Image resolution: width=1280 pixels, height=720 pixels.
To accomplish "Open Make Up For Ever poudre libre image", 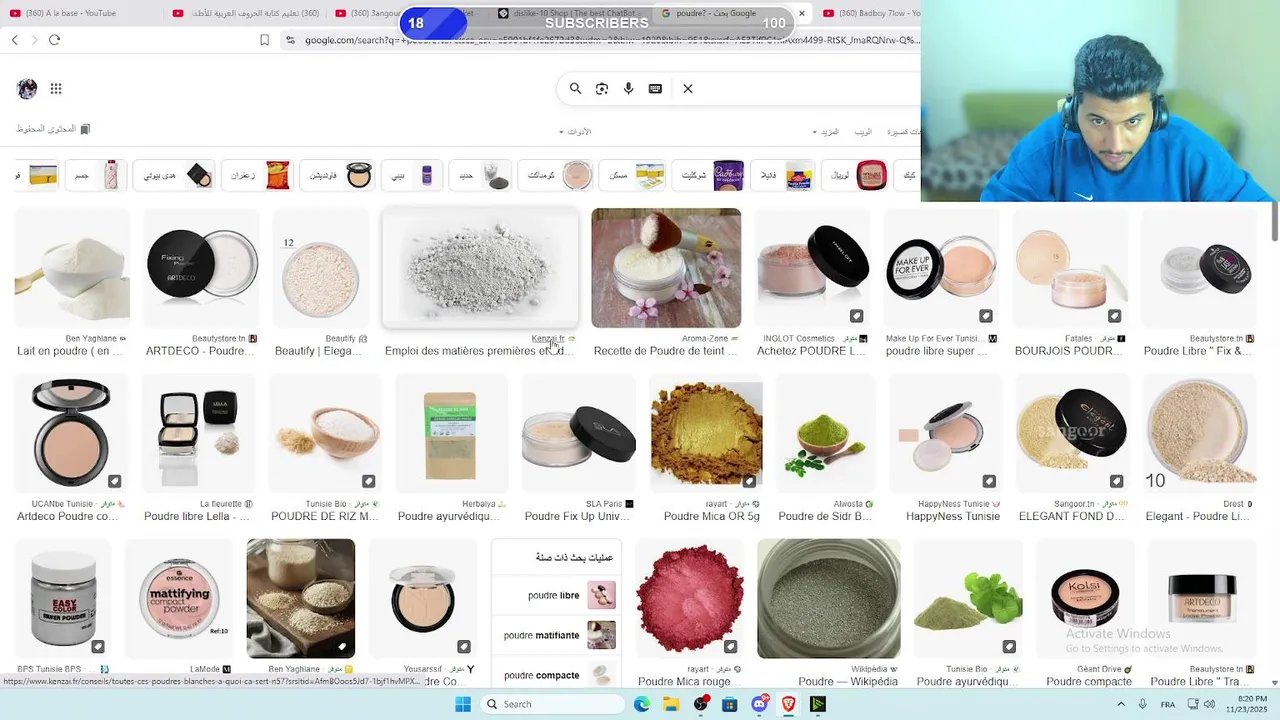I will (942, 268).
